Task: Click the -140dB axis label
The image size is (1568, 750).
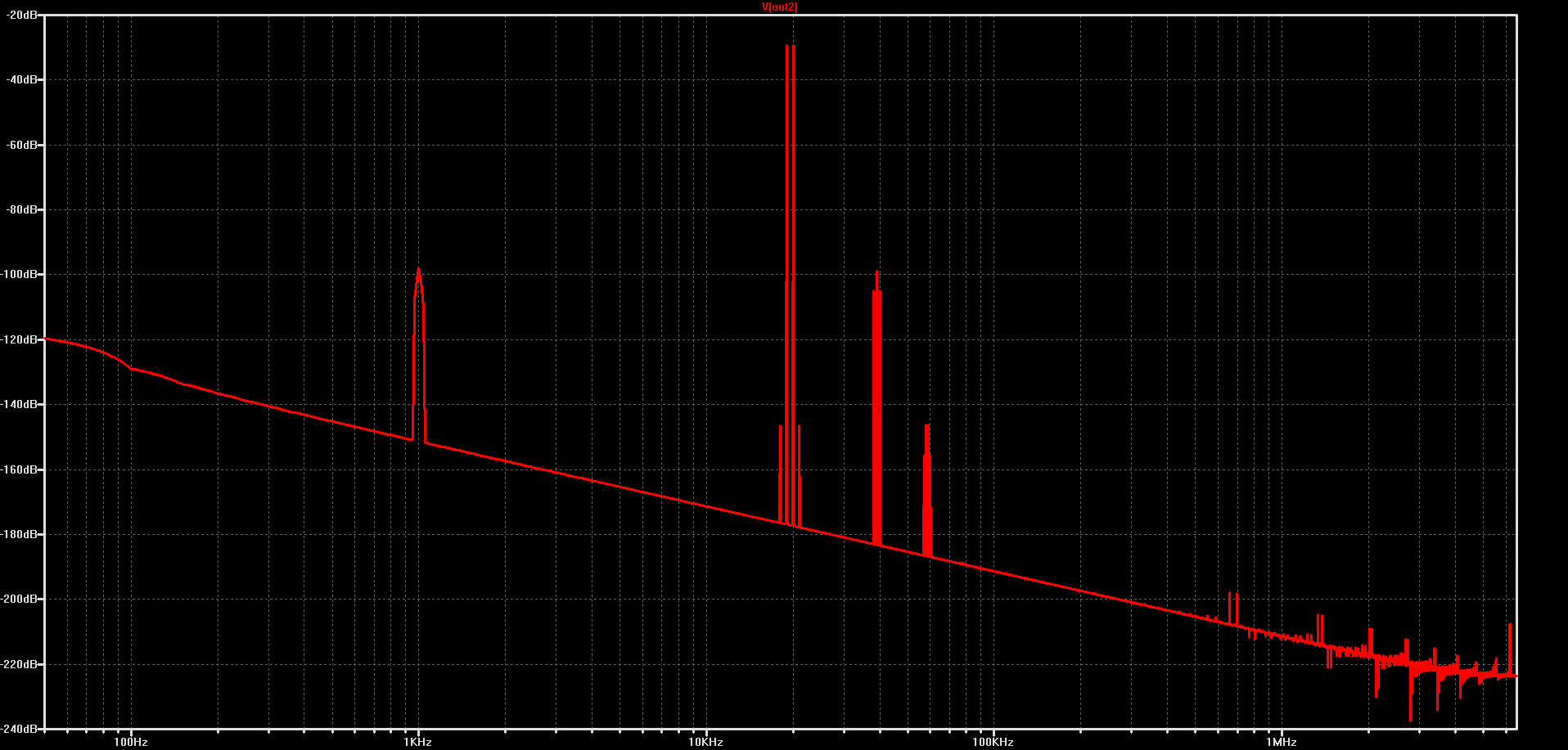Action: click(x=19, y=404)
